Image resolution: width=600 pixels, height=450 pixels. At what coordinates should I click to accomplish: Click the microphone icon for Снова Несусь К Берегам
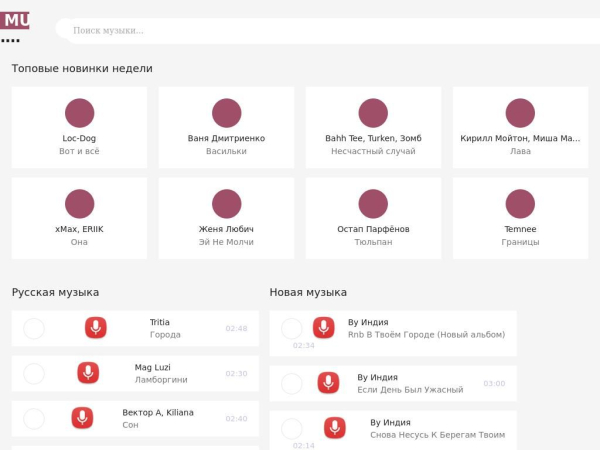pos(335,428)
